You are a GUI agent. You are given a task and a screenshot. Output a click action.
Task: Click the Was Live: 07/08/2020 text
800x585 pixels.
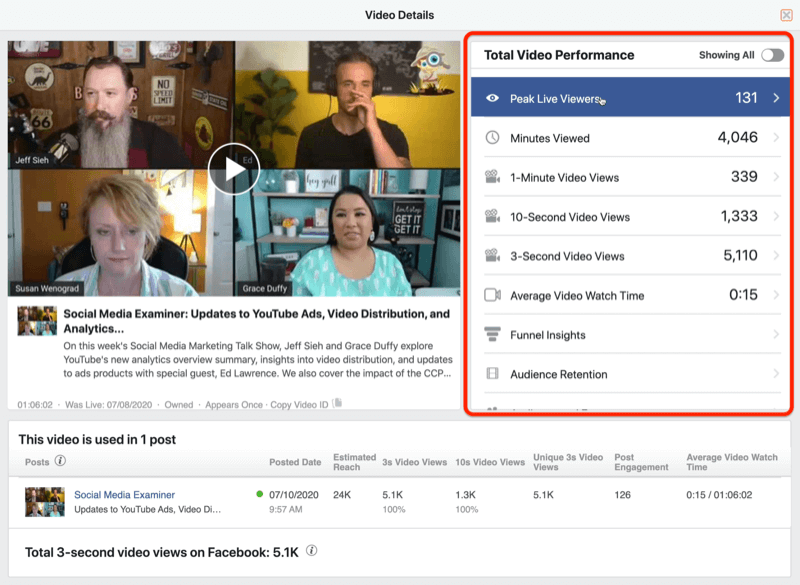pyautogui.click(x=108, y=404)
